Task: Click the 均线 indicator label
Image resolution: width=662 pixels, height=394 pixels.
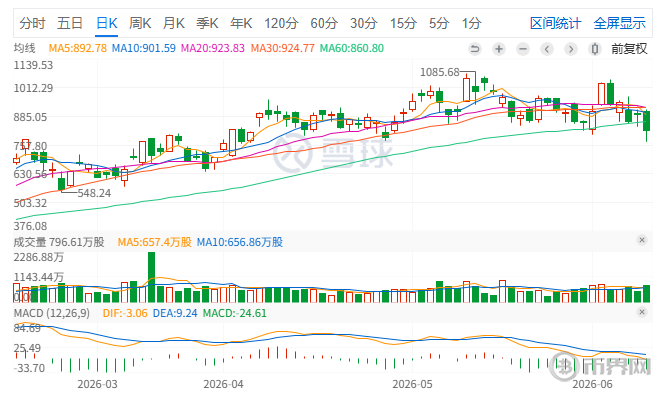Action: coord(24,48)
